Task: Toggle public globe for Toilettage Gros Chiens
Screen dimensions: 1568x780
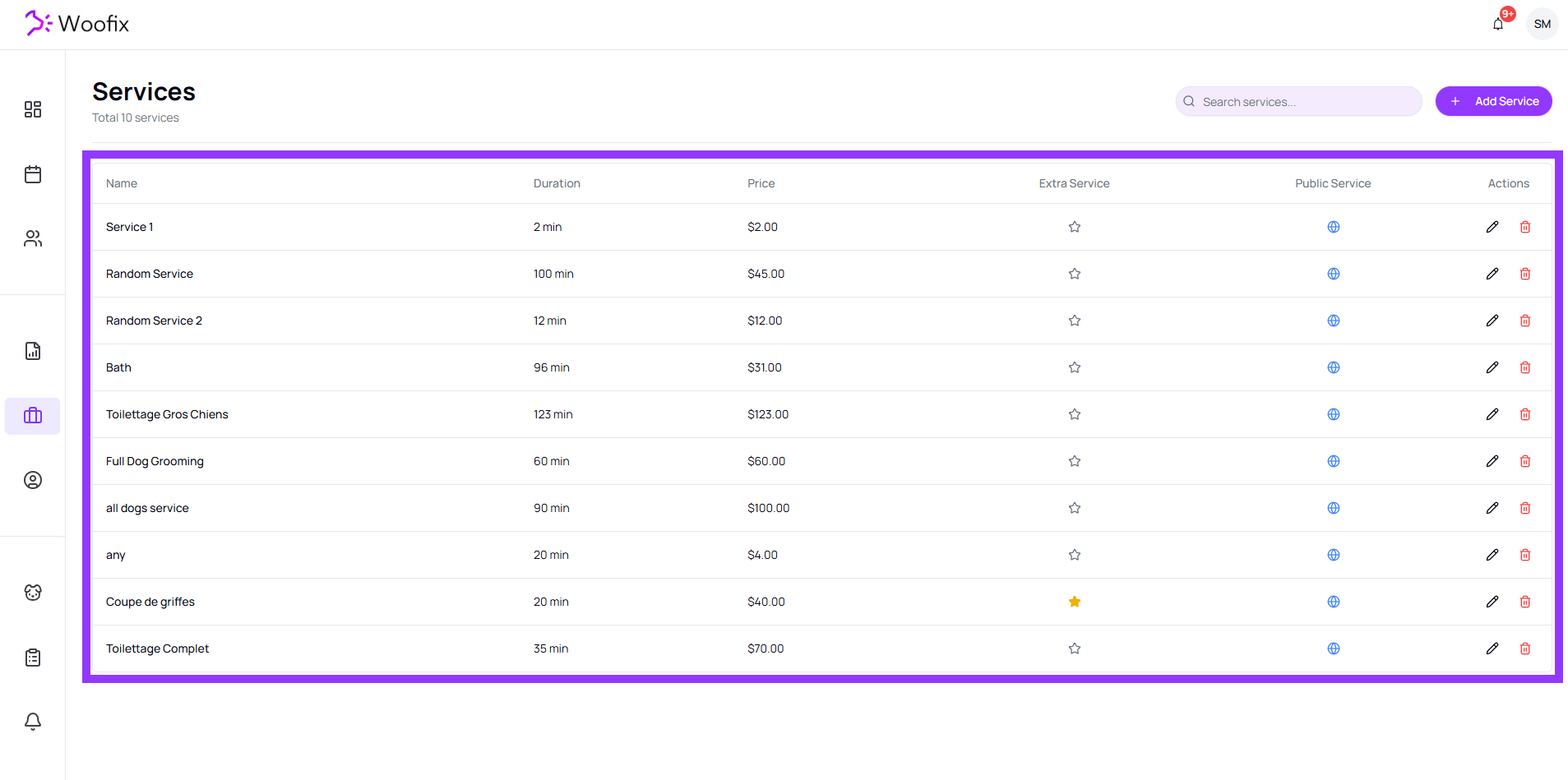Action: 1333,414
